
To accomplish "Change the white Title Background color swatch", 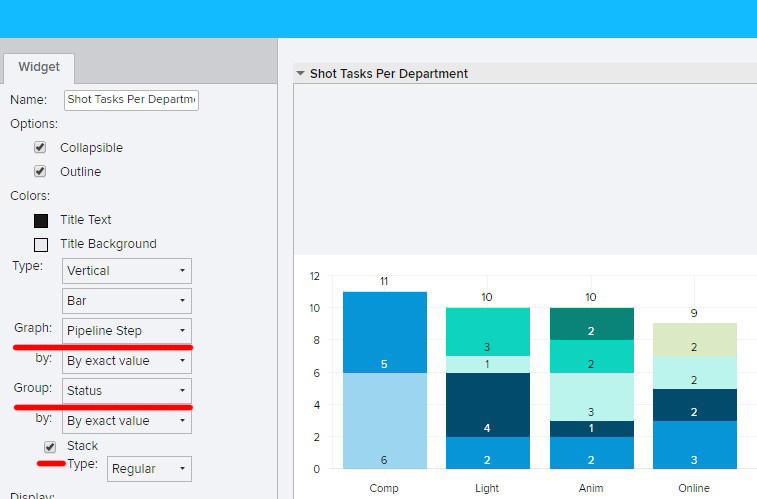I will (x=41, y=244).
